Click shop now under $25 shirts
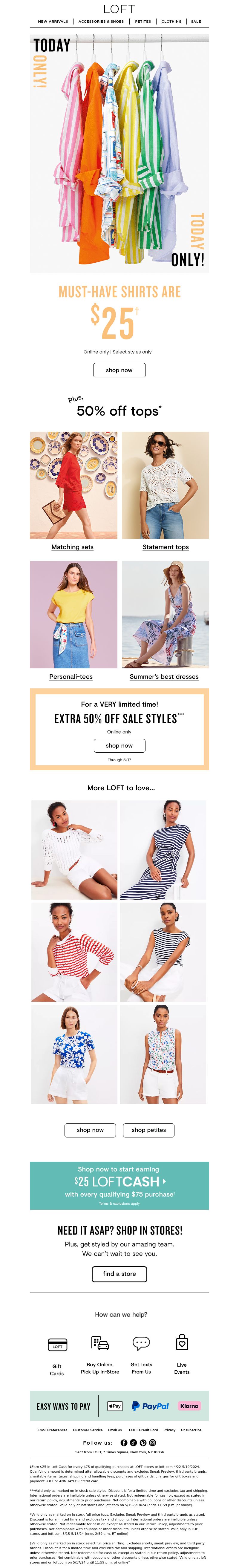This screenshot has height=1568, width=239. (x=119, y=370)
